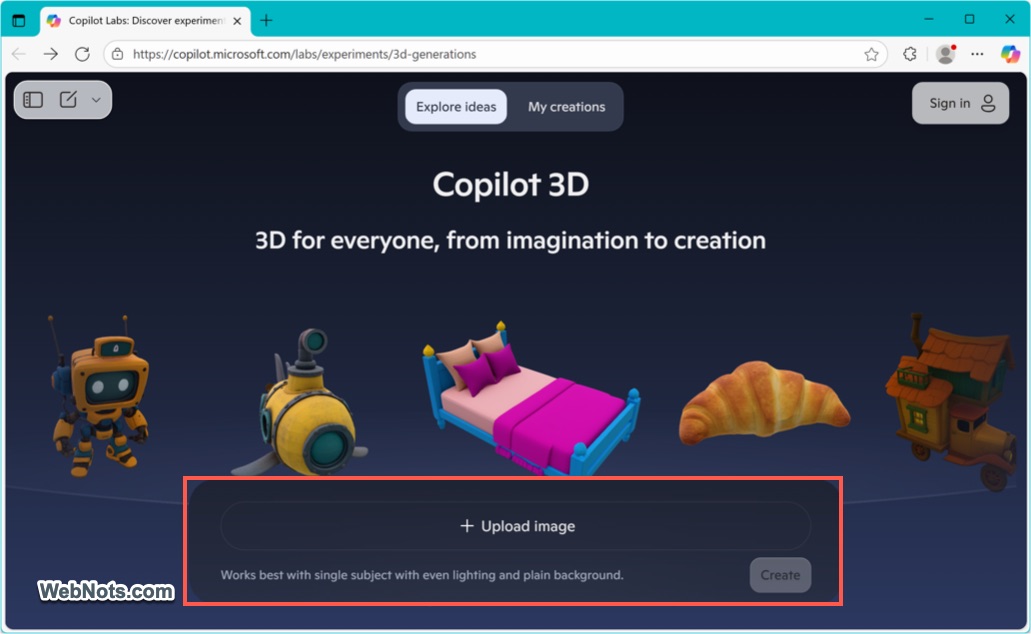The height and width of the screenshot is (634, 1031).
Task: Open browser extensions puzzle icon
Action: click(910, 54)
